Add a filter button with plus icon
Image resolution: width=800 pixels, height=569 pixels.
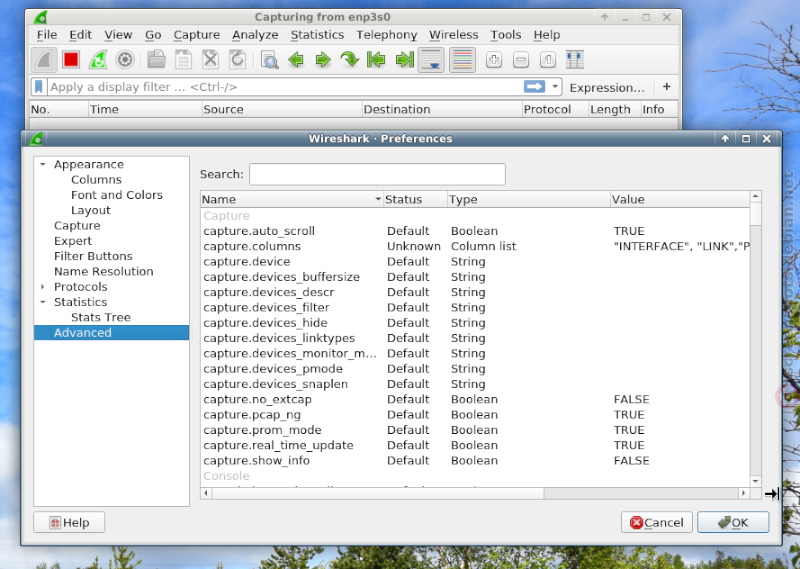666,87
